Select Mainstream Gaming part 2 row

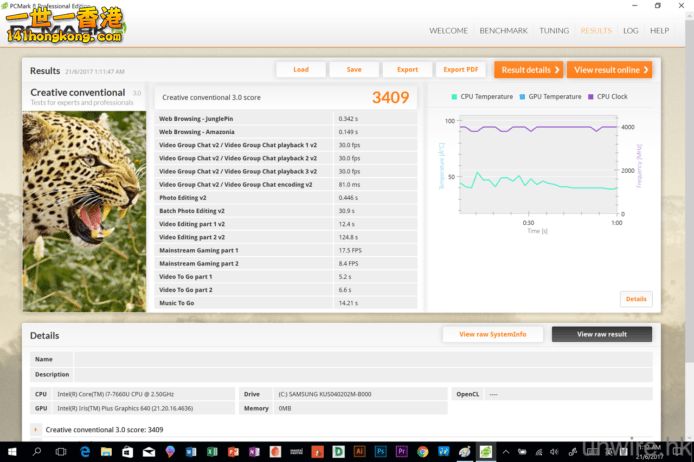(x=286, y=263)
